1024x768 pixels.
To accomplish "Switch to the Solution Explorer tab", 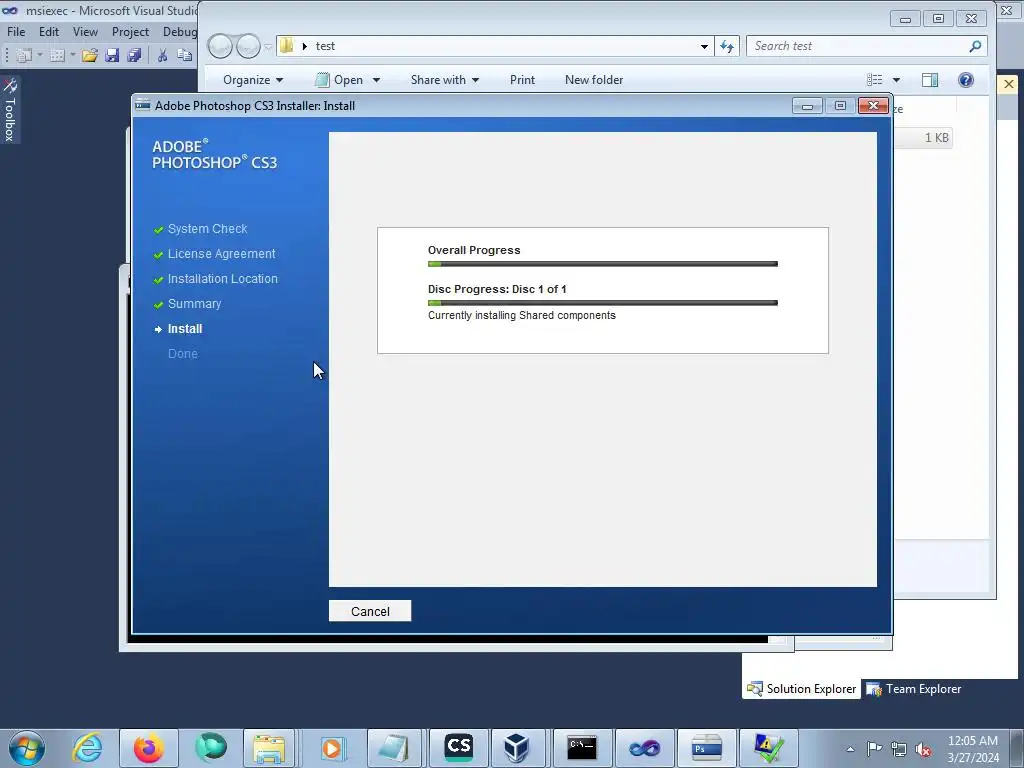I will pos(801,688).
